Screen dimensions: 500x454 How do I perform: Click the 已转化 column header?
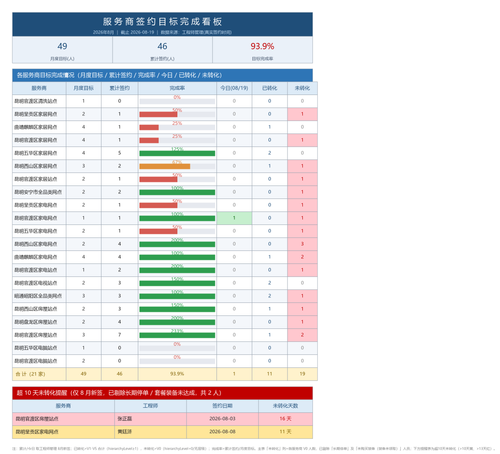click(269, 88)
